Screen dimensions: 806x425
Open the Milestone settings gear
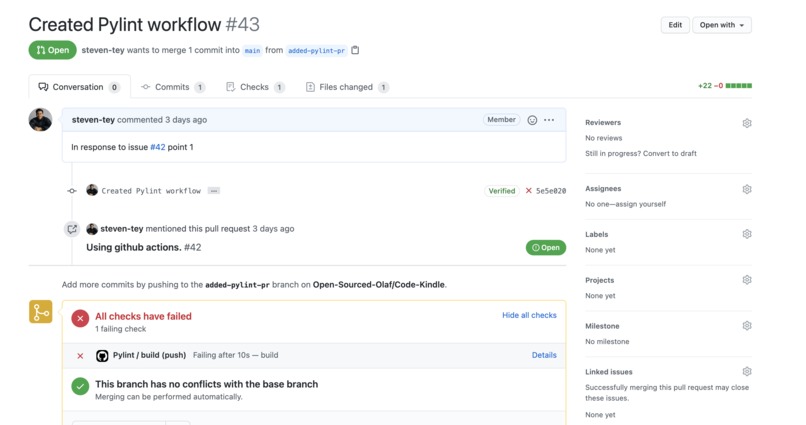coord(747,325)
